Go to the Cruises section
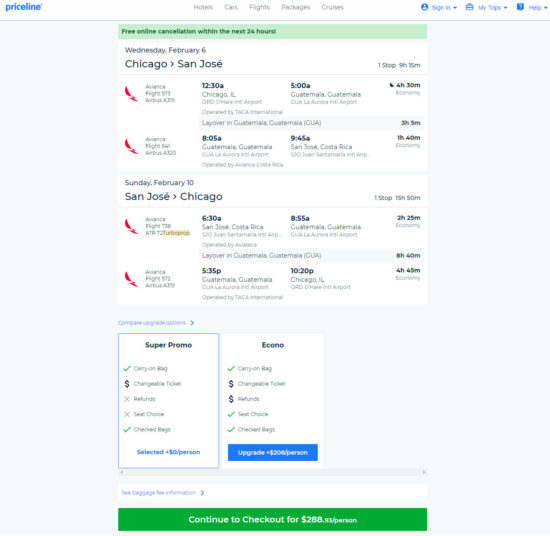Screen dimensions: 550x536 [333, 7]
